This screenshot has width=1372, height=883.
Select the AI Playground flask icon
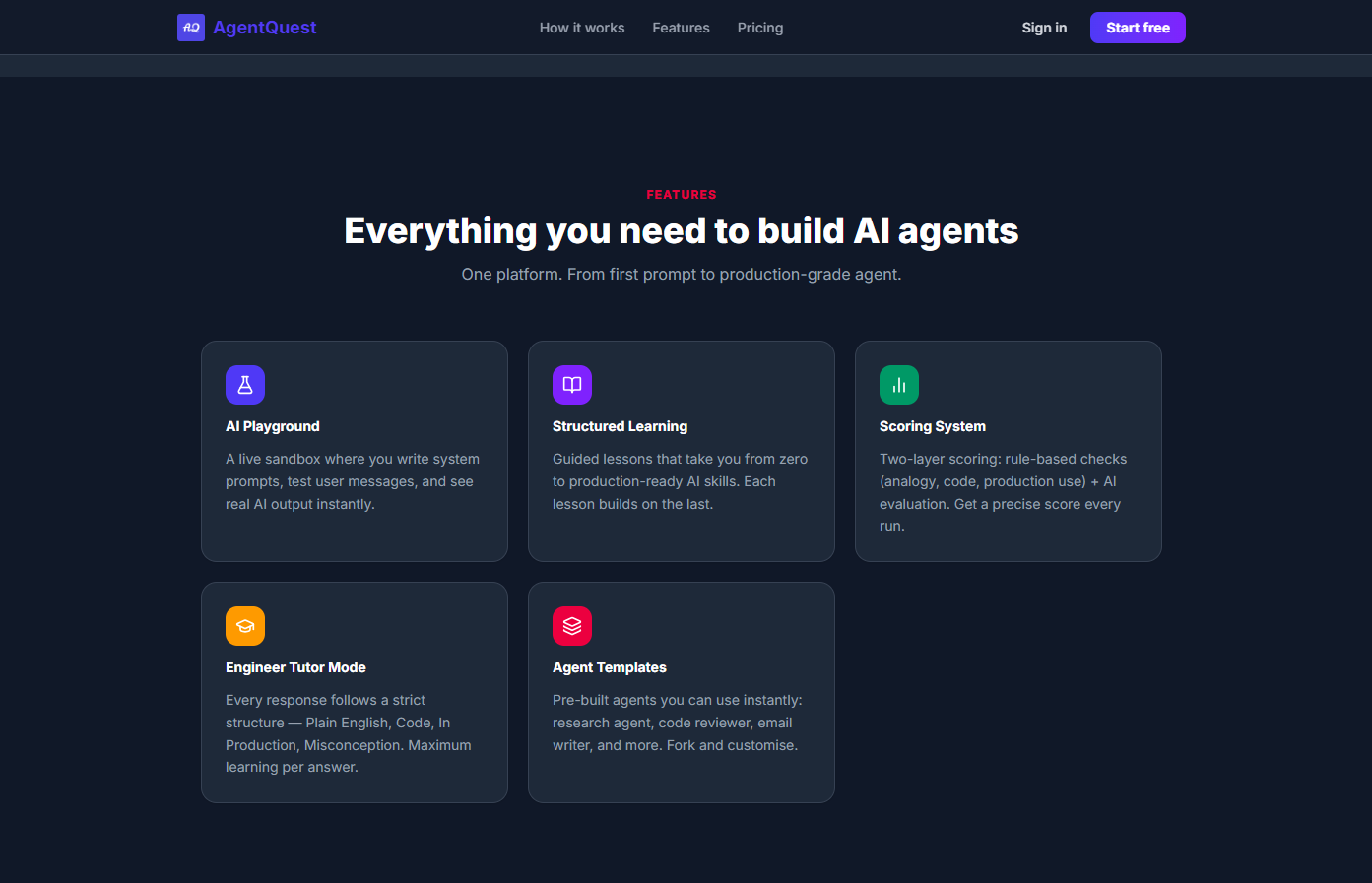click(245, 385)
